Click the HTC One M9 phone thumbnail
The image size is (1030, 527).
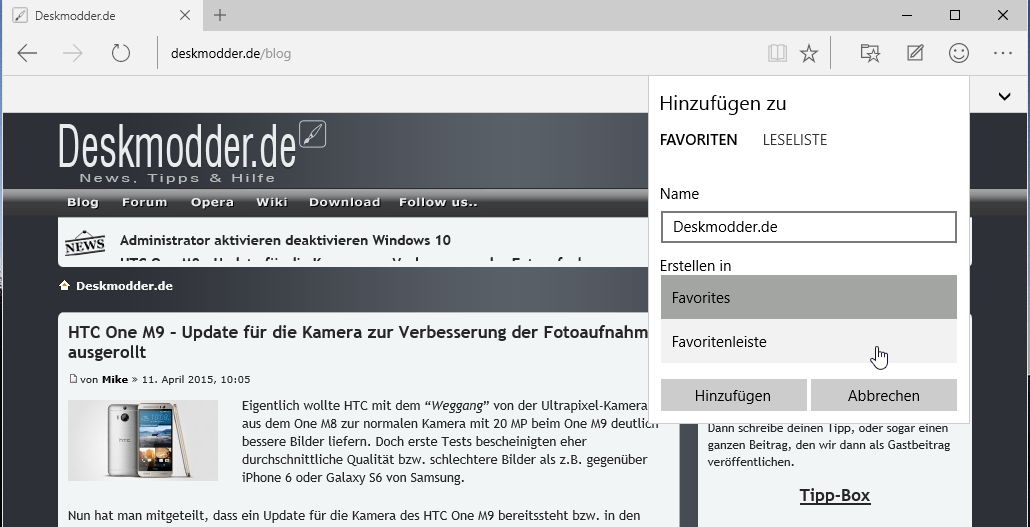tap(143, 440)
